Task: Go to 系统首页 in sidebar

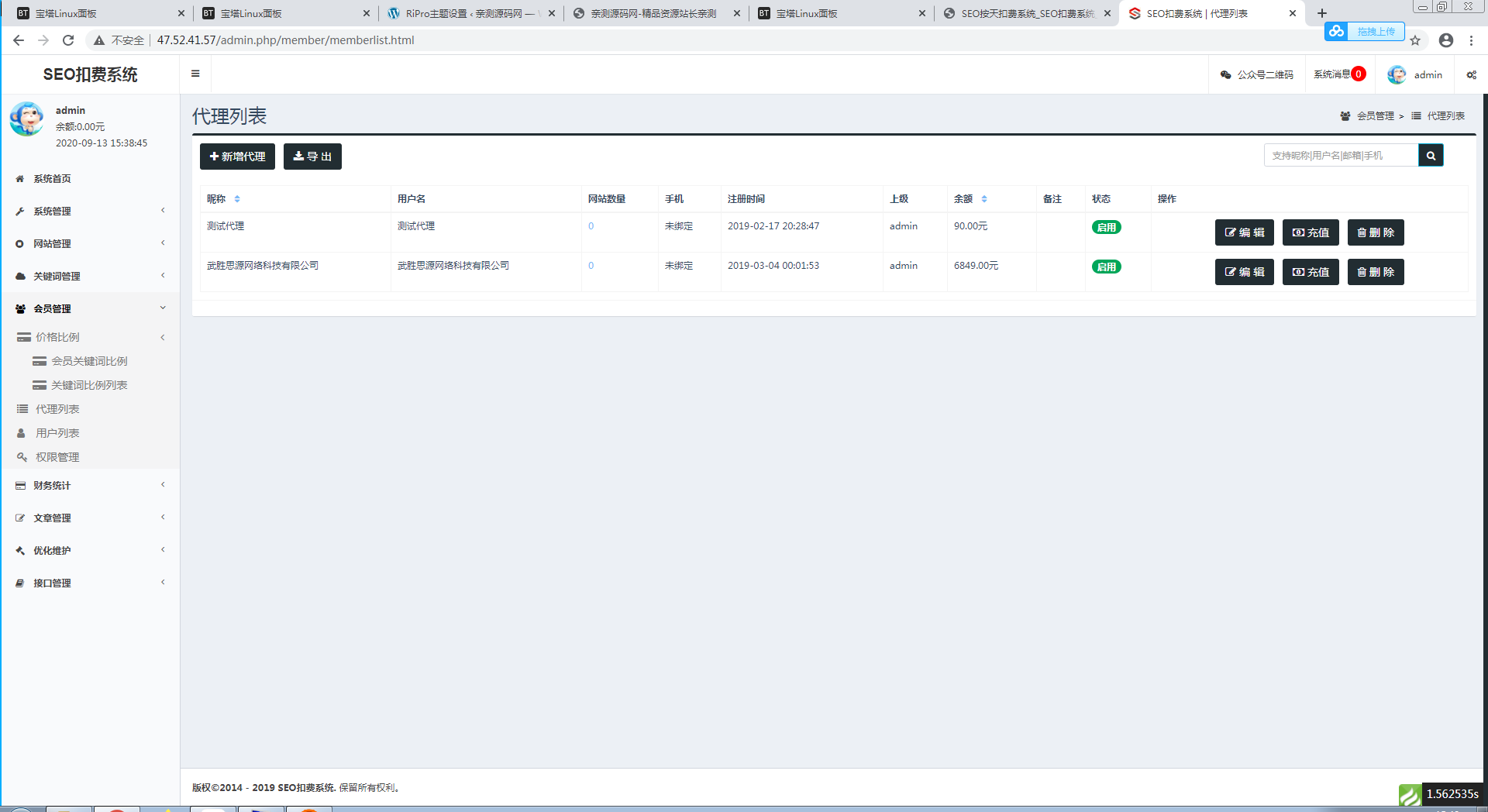Action: pos(90,178)
